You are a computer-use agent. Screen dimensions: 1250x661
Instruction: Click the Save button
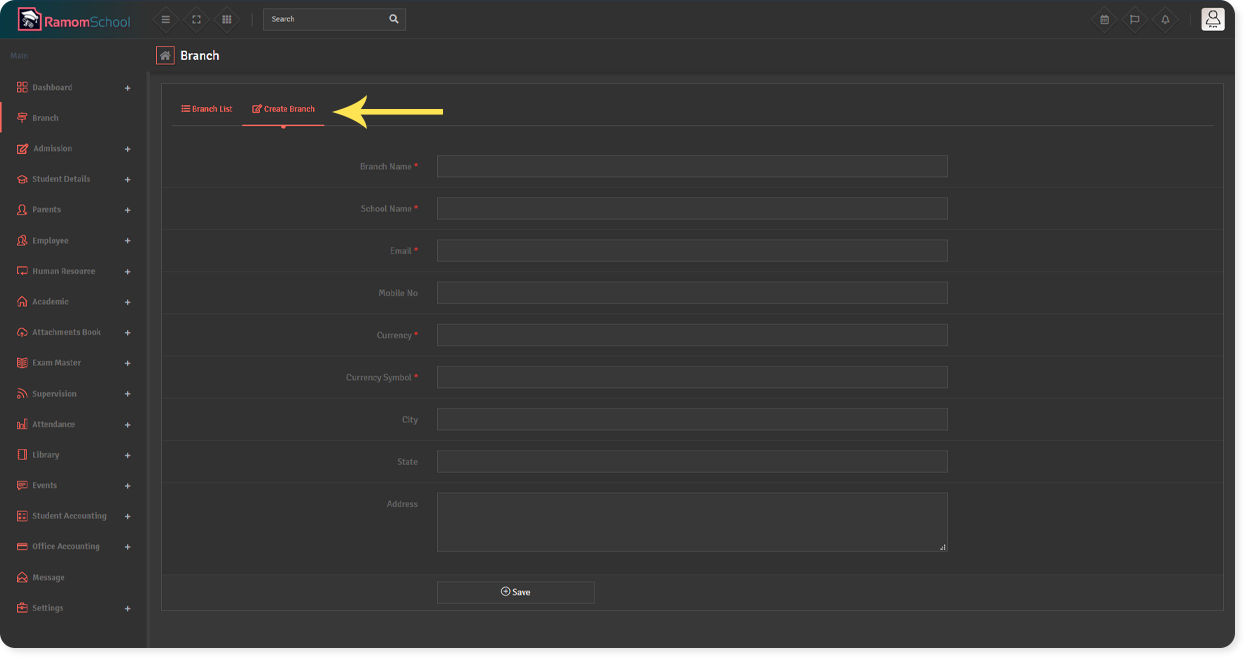(515, 592)
